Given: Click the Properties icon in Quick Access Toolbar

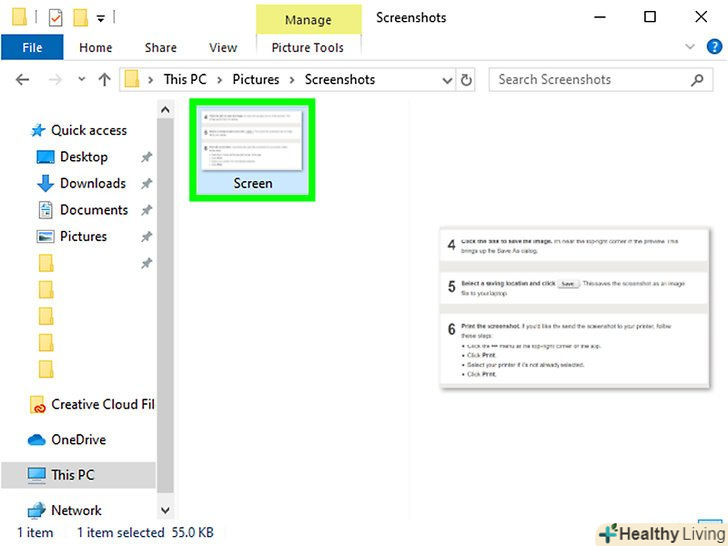Looking at the screenshot, I should (x=56, y=18).
